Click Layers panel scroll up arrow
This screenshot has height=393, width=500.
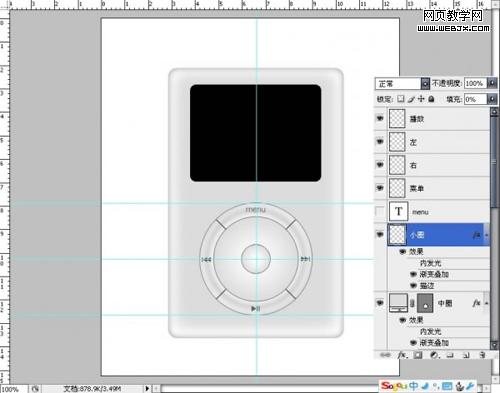494,112
